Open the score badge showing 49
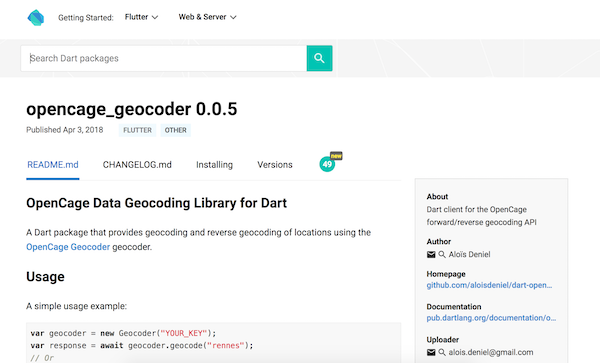Image resolution: width=600 pixels, height=363 pixels. 328,164
